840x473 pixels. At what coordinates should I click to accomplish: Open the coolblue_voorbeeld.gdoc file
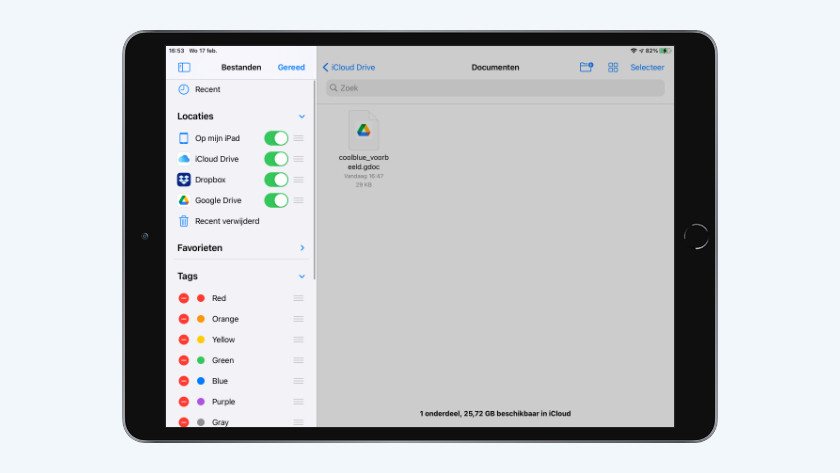[x=364, y=130]
